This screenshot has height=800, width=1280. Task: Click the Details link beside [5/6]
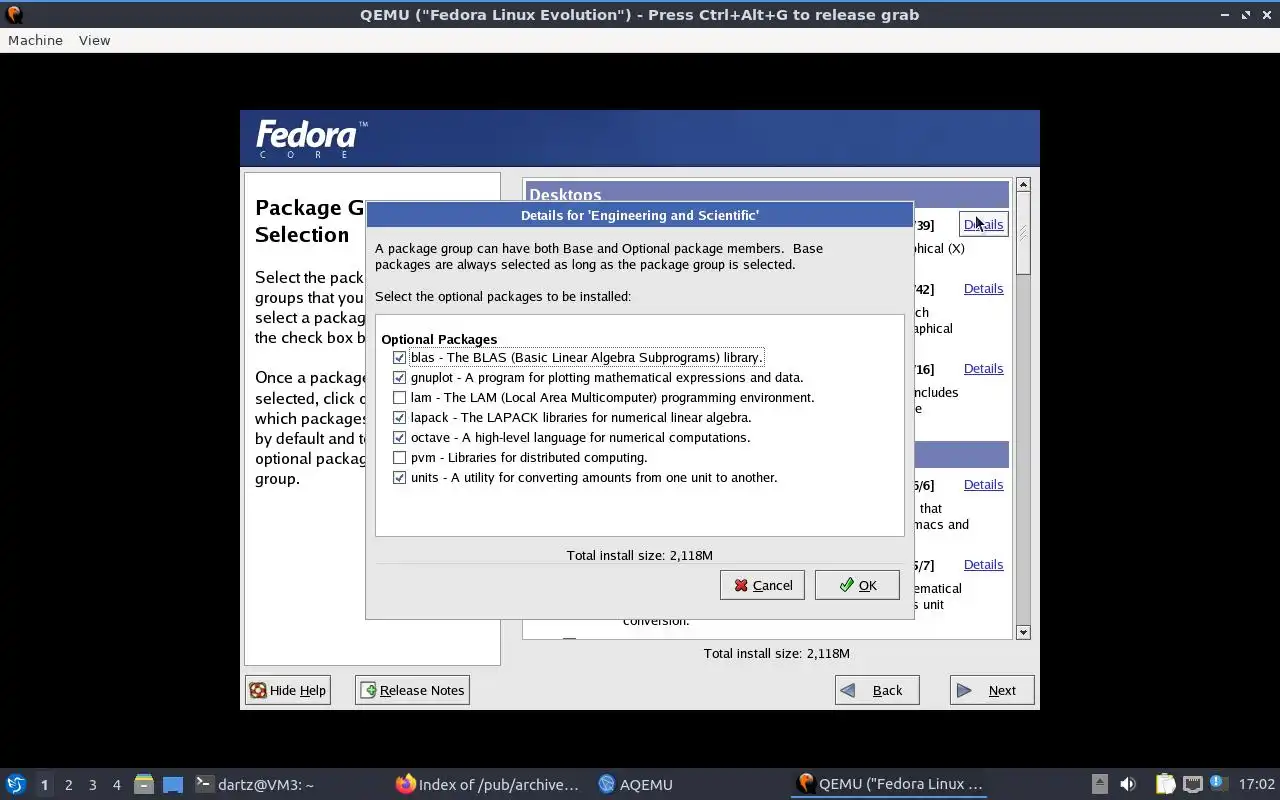click(x=983, y=484)
